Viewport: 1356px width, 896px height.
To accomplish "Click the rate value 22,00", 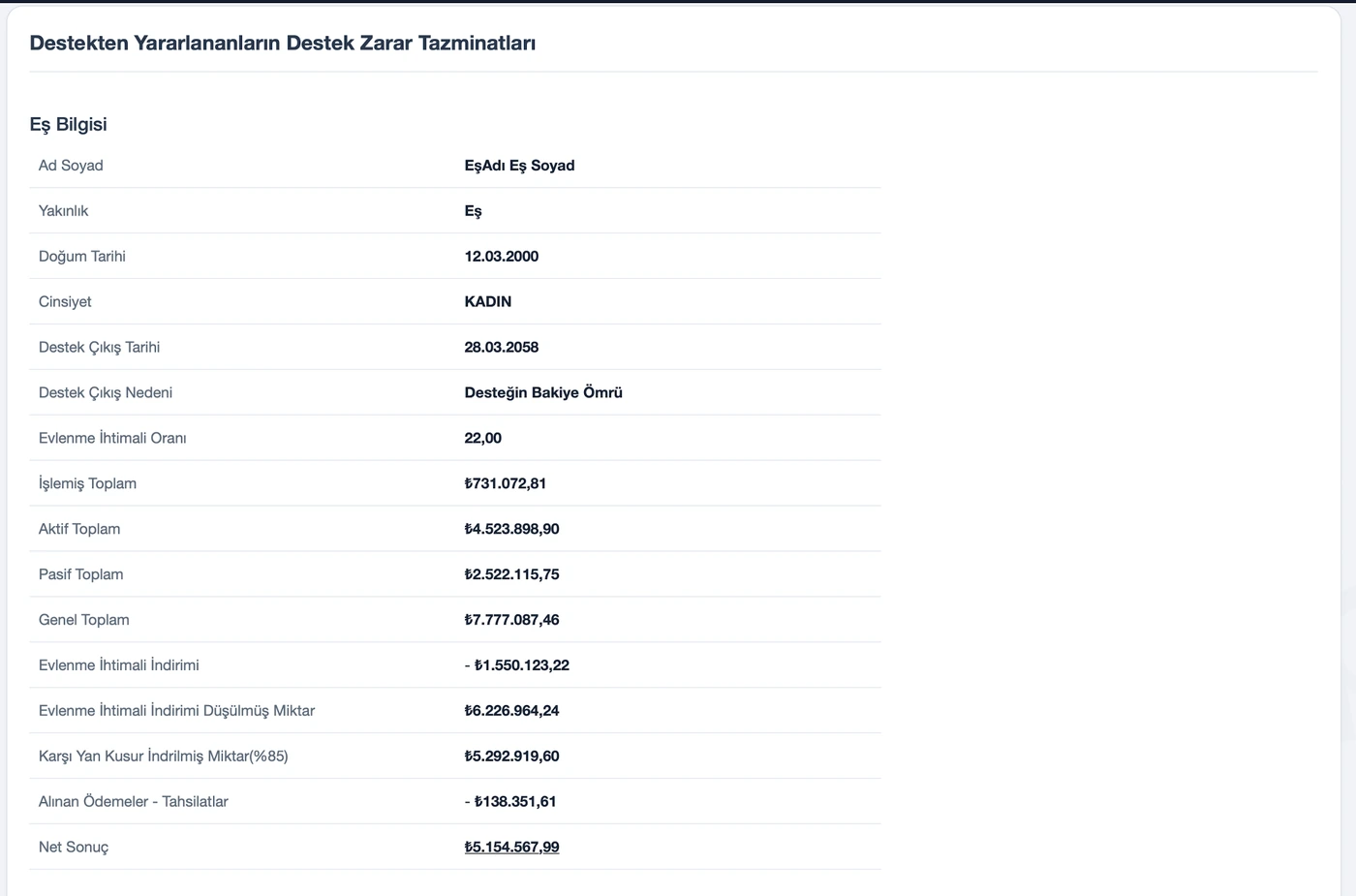I will click(483, 439).
